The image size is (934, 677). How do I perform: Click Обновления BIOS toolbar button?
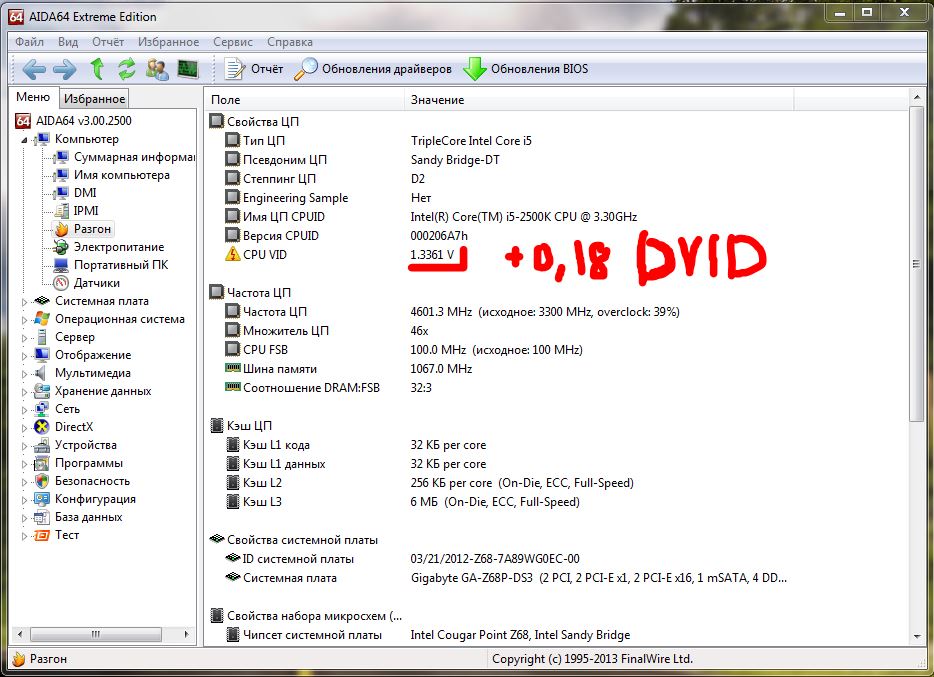pos(526,69)
